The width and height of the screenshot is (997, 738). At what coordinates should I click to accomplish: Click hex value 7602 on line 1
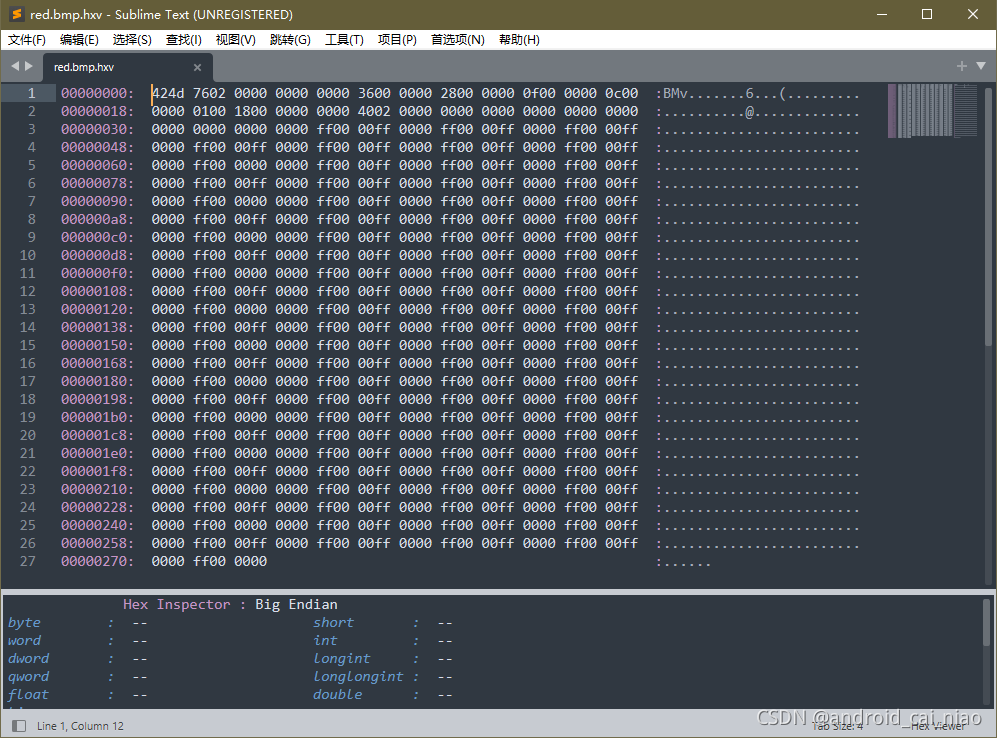click(209, 93)
